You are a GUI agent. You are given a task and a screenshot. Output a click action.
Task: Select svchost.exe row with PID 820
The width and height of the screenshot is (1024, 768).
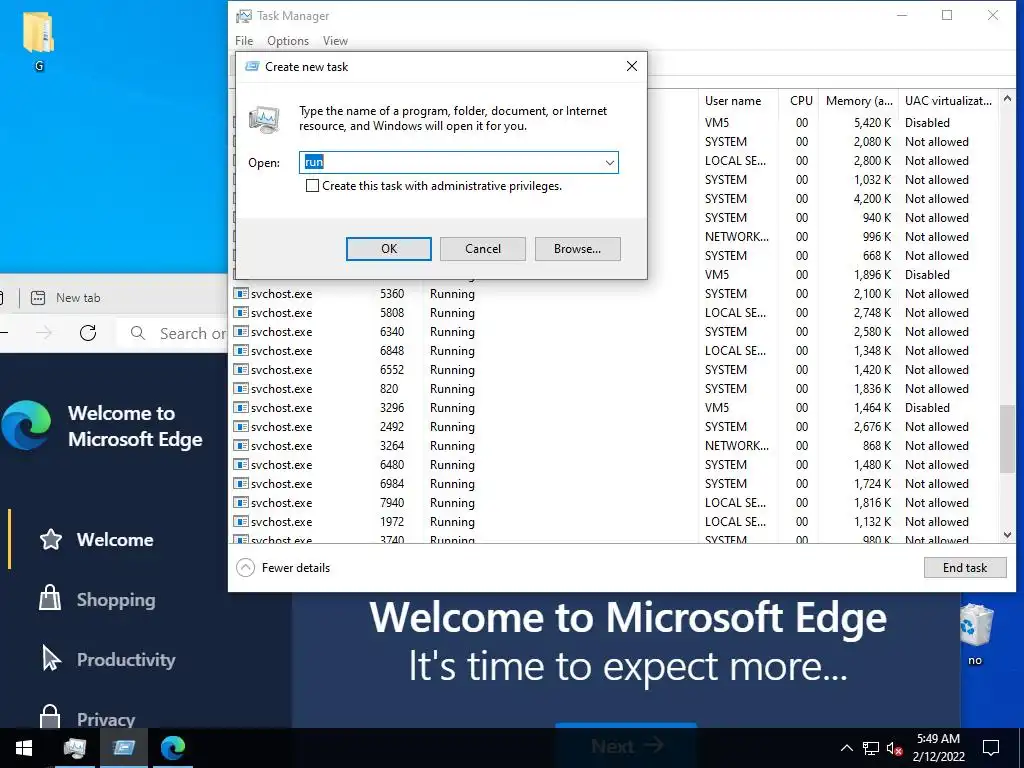click(615, 389)
